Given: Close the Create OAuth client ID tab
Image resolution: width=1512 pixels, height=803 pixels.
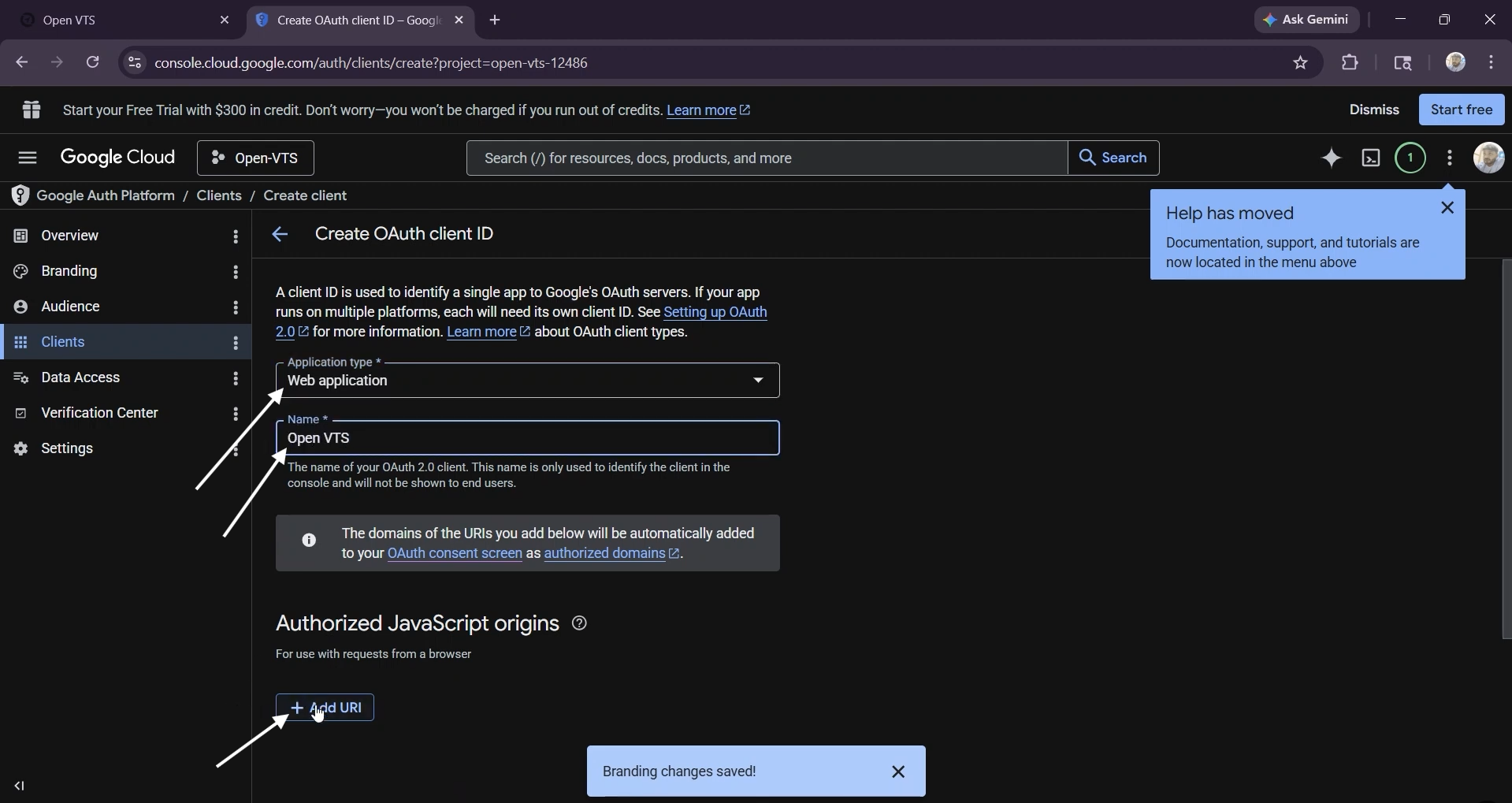Looking at the screenshot, I should coord(459,20).
